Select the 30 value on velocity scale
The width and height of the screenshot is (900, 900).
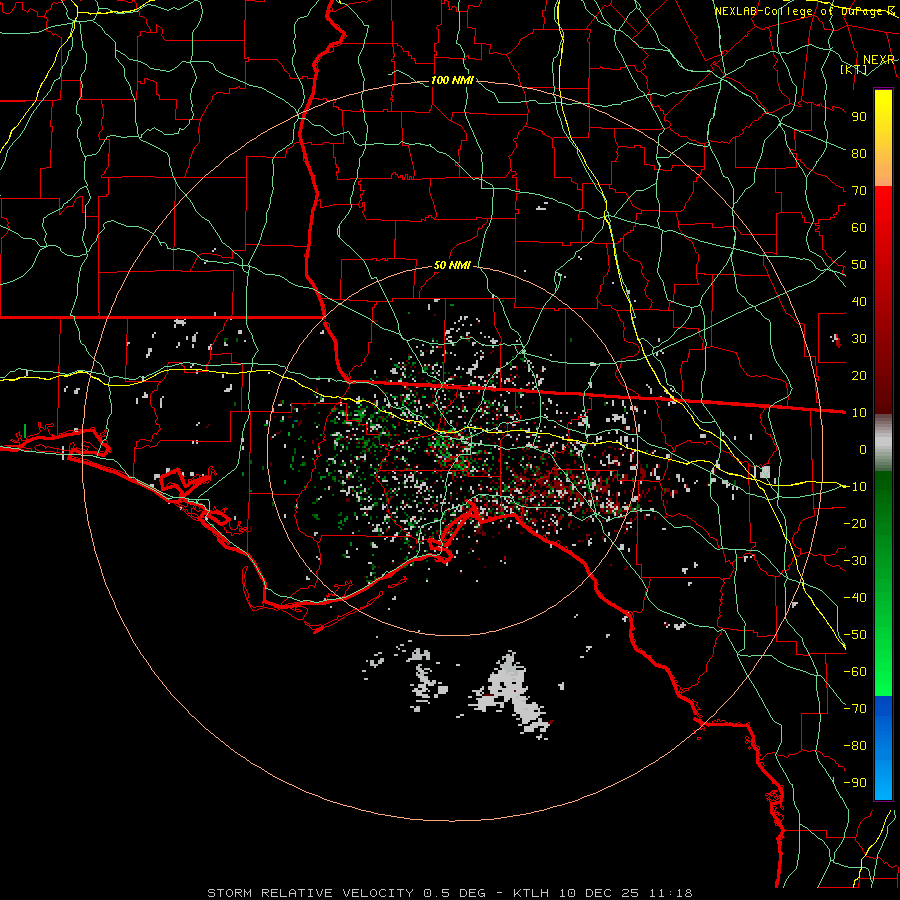point(859,339)
